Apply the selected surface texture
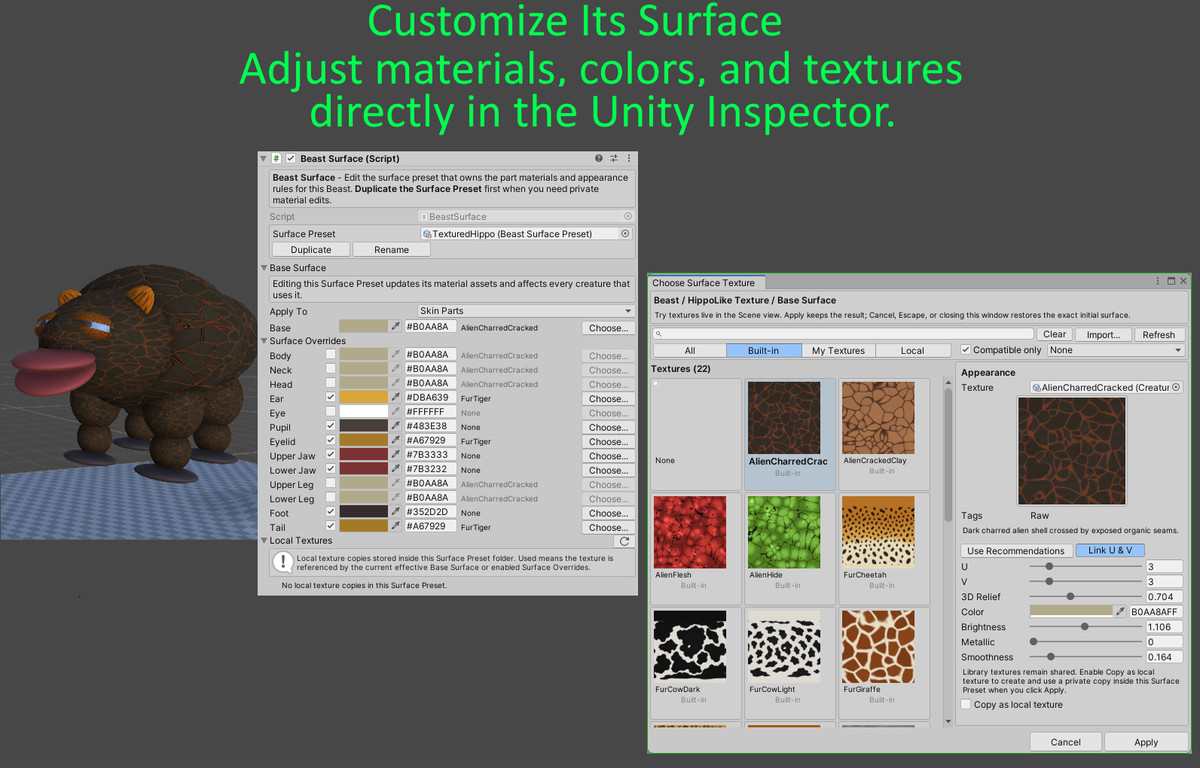The image size is (1200, 768). (x=1146, y=742)
